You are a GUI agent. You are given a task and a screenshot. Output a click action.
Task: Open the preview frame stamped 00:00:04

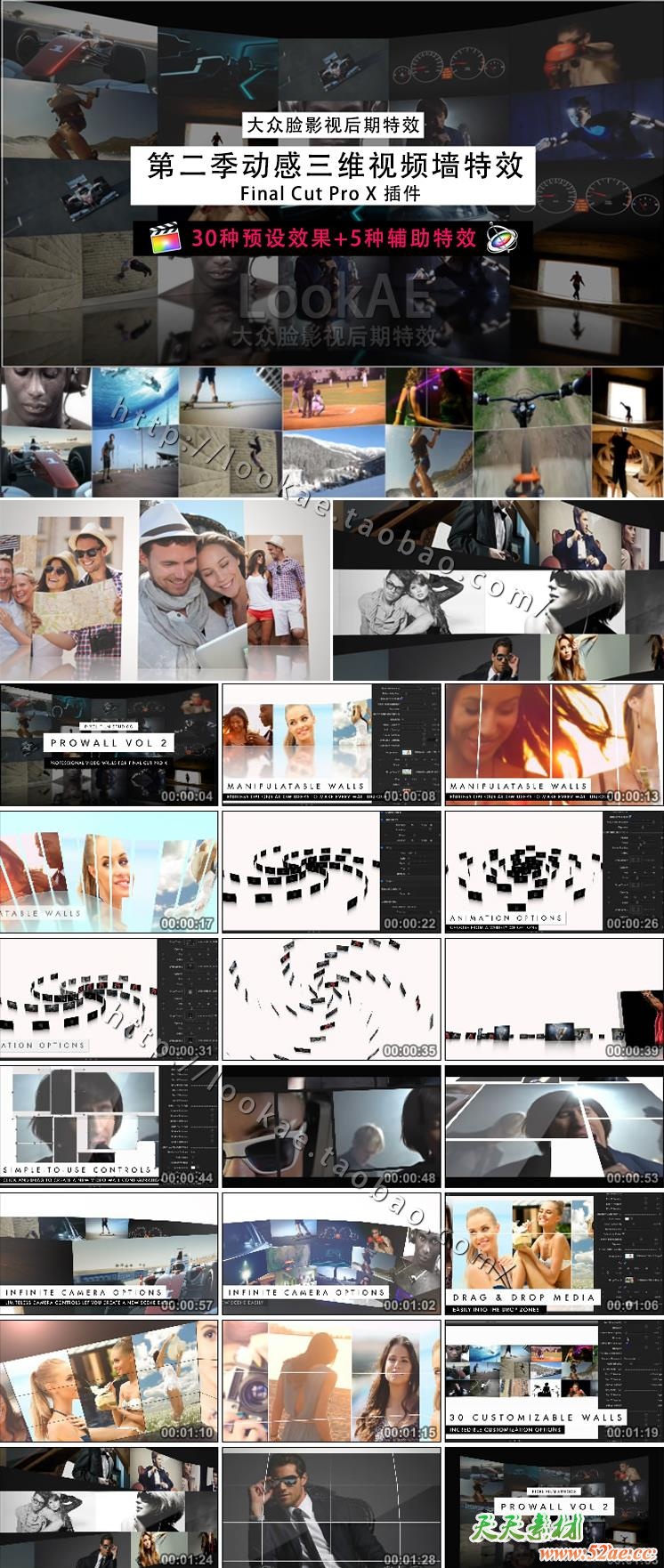tap(109, 745)
